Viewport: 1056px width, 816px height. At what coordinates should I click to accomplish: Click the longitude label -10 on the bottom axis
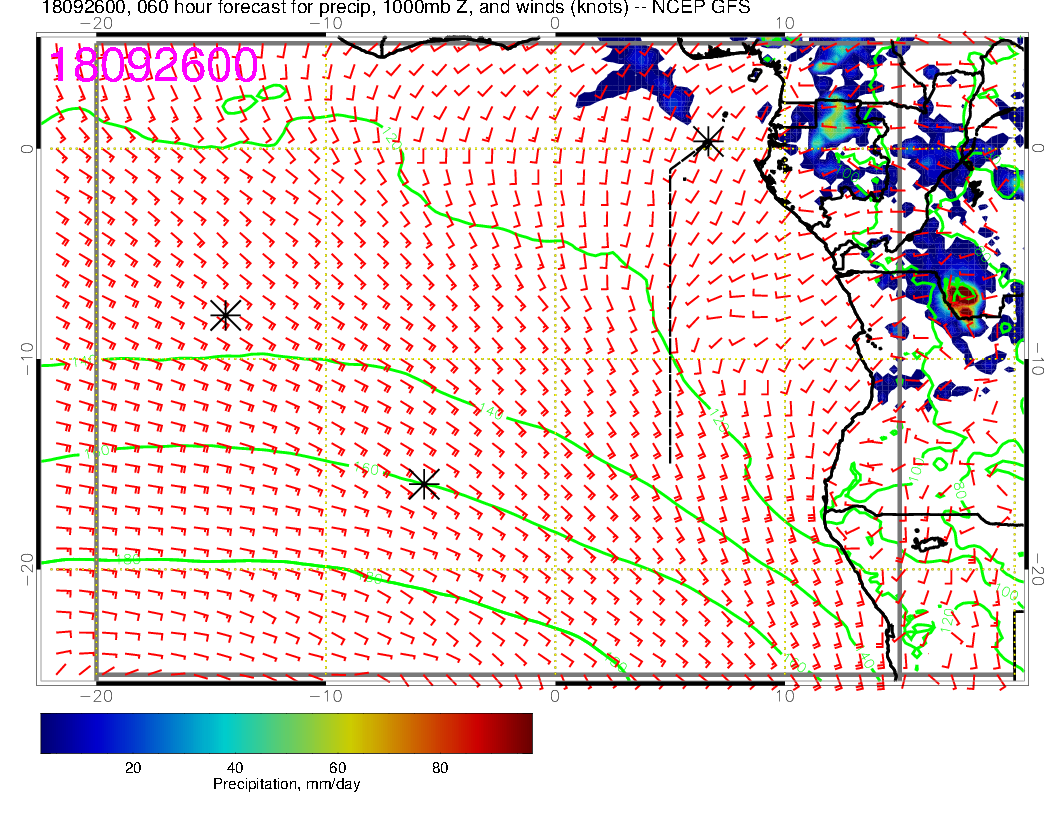click(325, 695)
